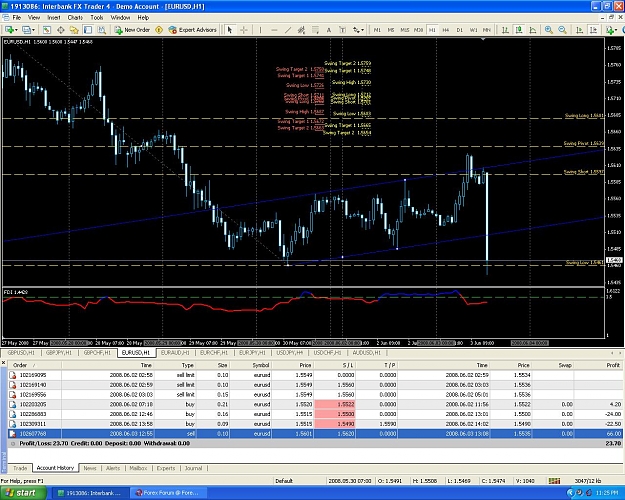
Task: Switch chart to H4 timeframe
Action: click(x=446, y=30)
